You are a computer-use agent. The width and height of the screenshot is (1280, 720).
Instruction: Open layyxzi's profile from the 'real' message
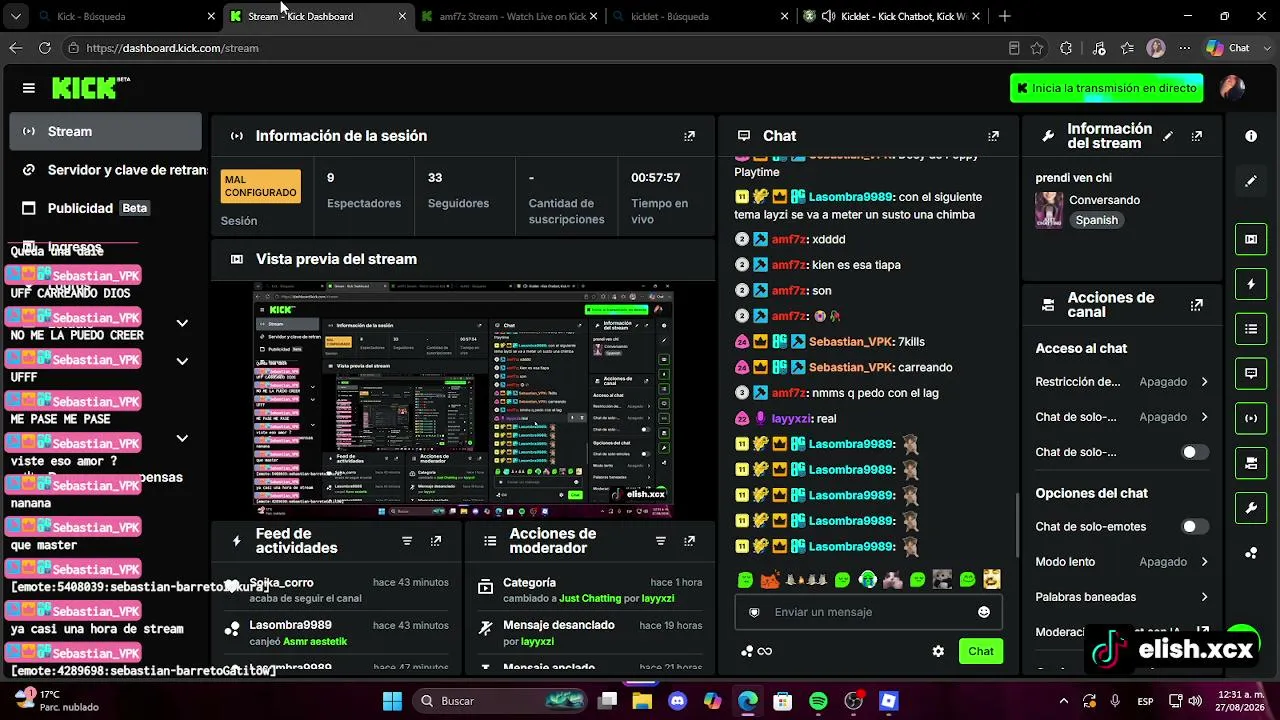tap(791, 419)
